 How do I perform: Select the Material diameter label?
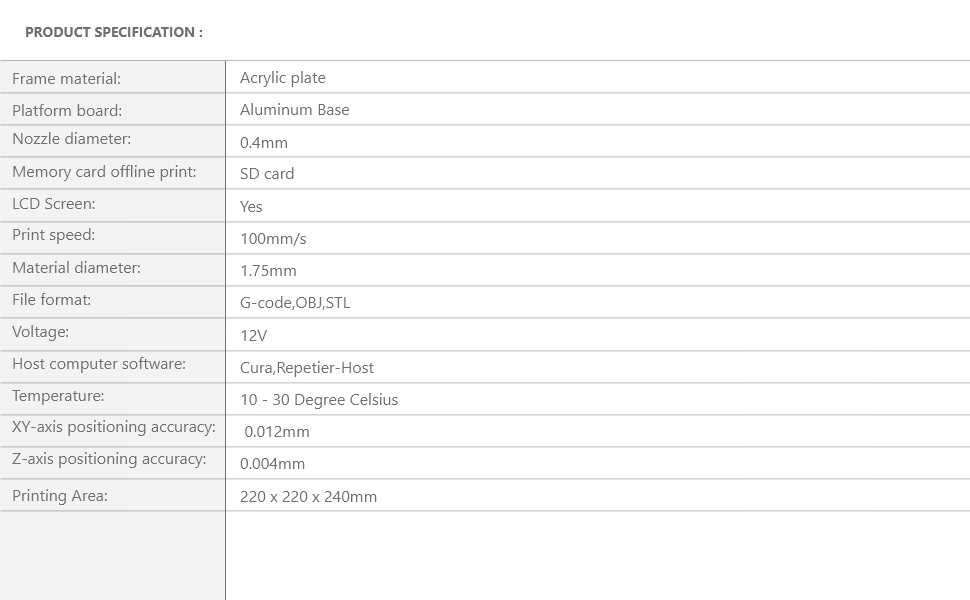[x=76, y=268]
